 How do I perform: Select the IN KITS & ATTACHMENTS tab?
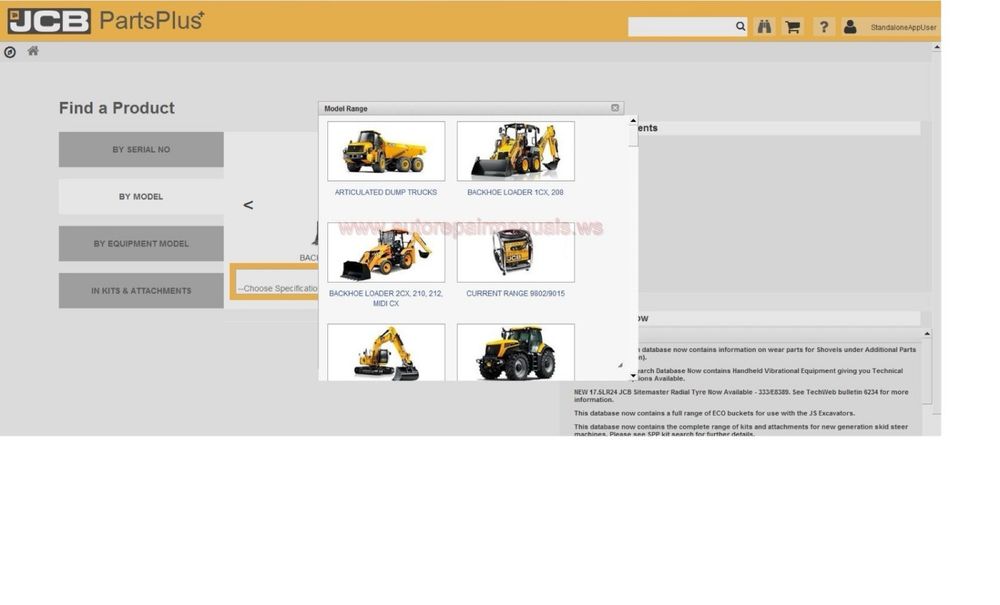click(x=141, y=291)
